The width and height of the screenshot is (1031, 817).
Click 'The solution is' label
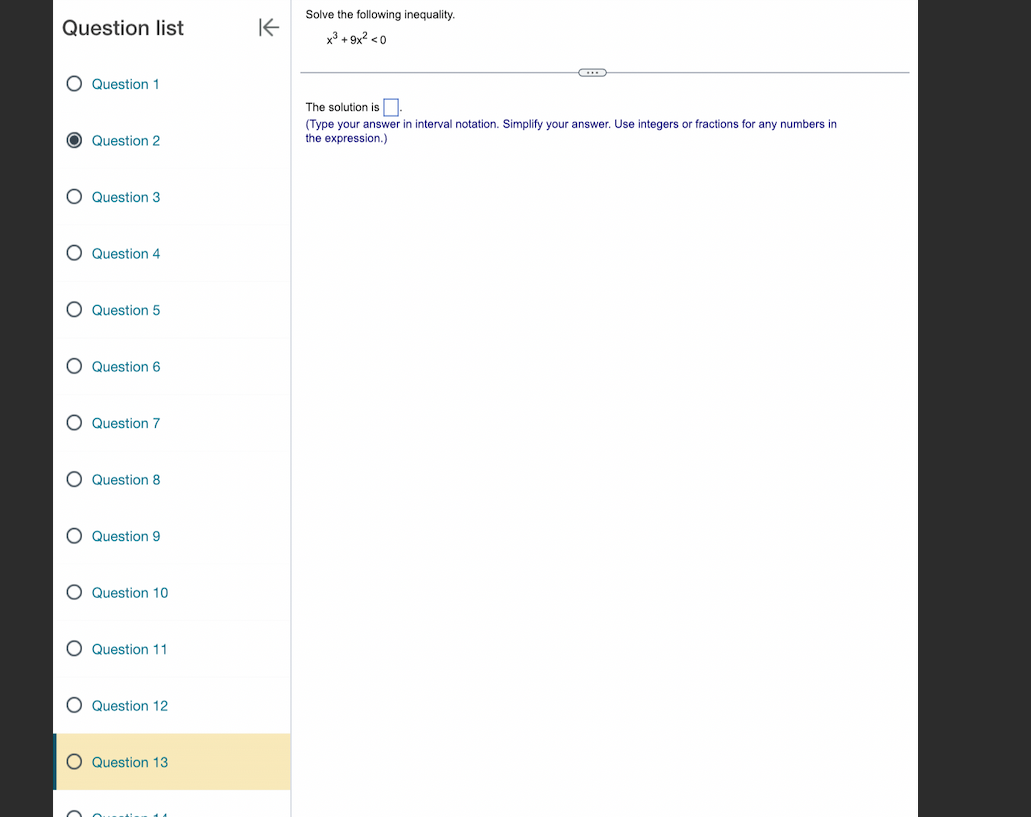pyautogui.click(x=343, y=107)
